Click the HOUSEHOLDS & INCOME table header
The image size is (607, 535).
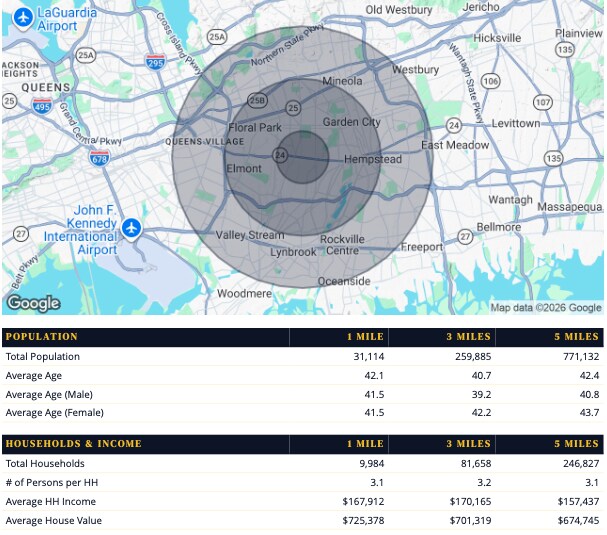74,444
